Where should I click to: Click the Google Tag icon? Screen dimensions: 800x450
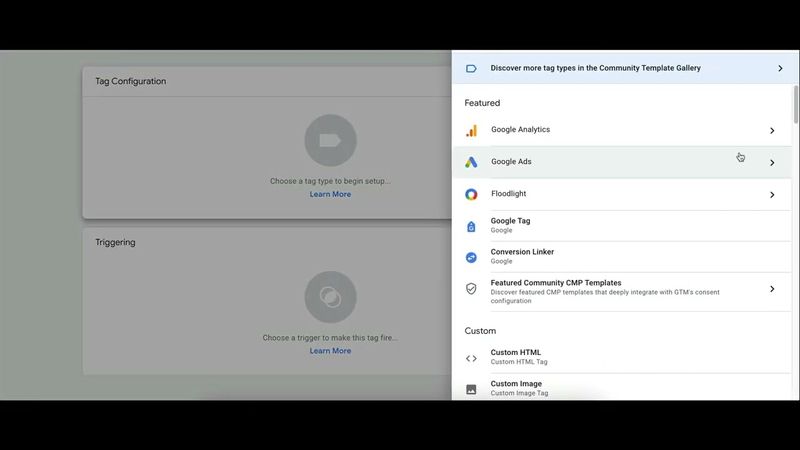pos(471,226)
